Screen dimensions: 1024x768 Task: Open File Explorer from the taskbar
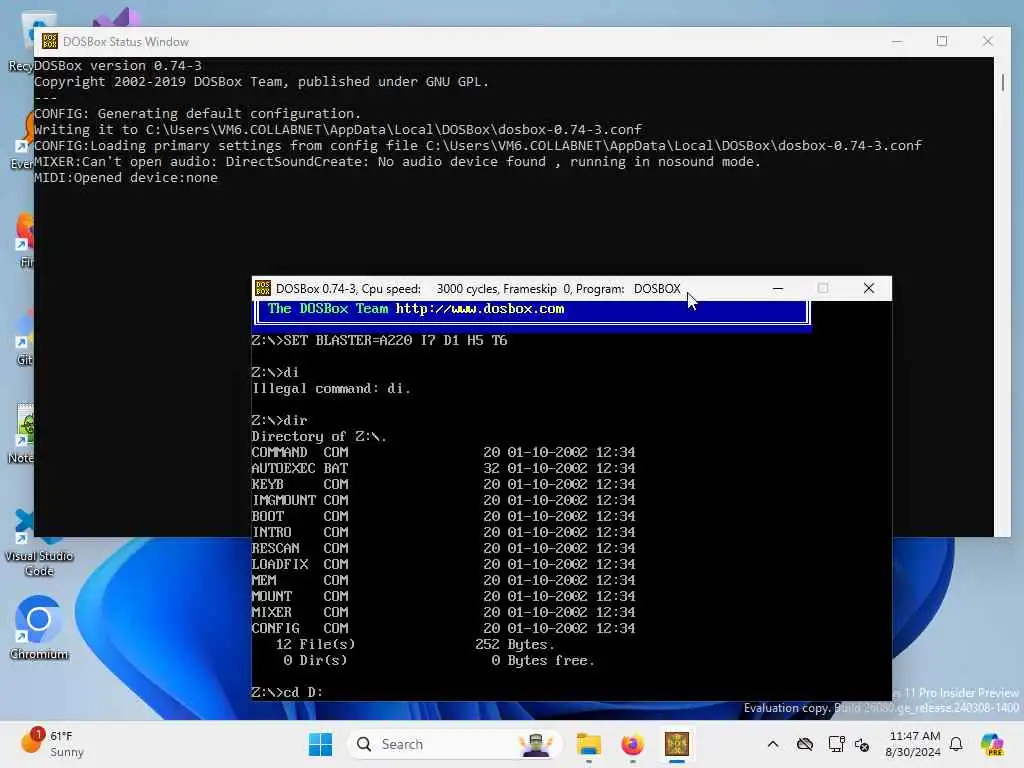(588, 744)
